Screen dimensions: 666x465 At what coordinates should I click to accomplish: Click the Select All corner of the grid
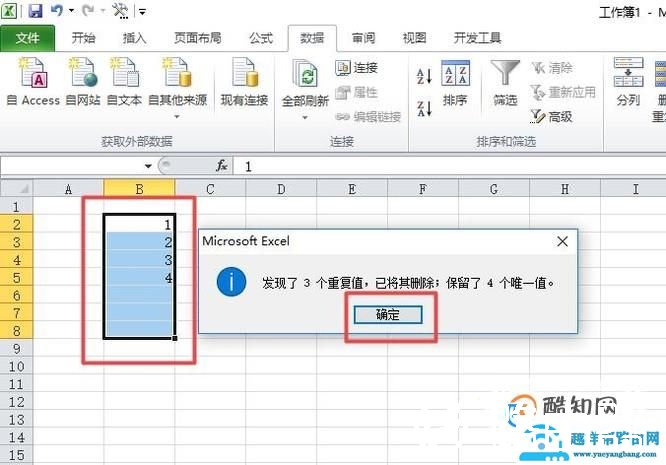(16, 189)
